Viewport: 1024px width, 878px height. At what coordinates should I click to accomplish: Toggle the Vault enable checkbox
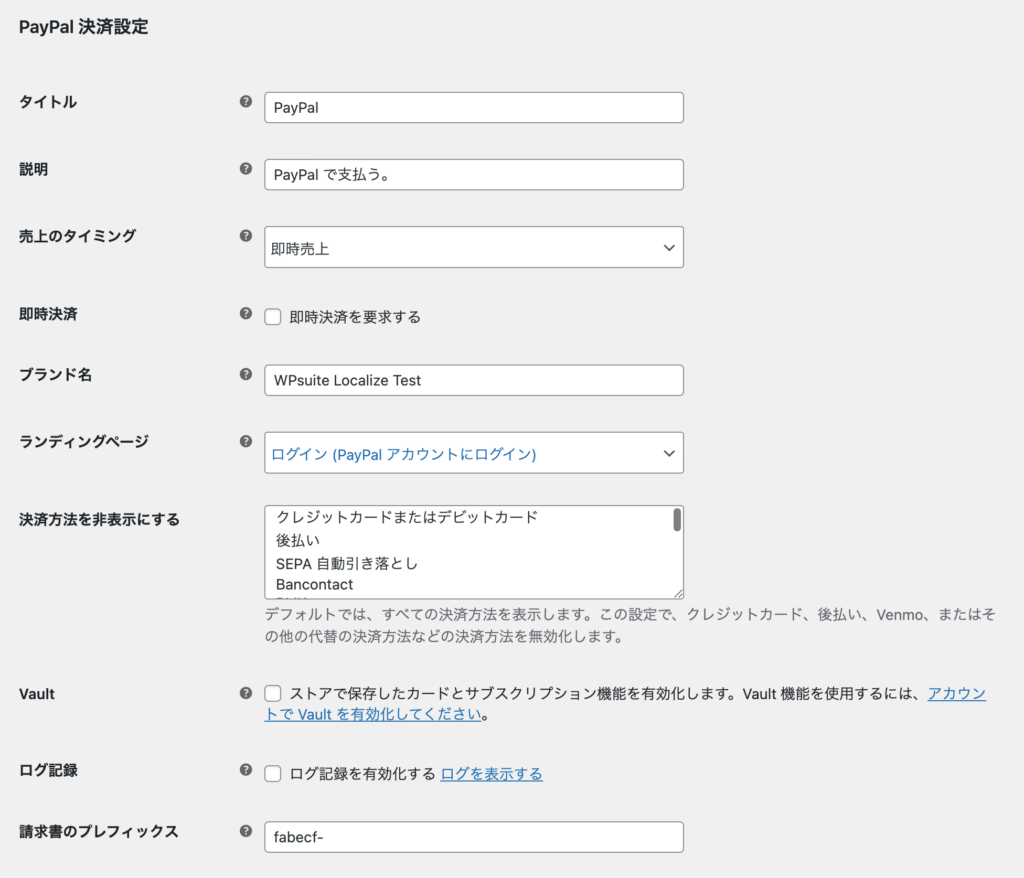(273, 693)
